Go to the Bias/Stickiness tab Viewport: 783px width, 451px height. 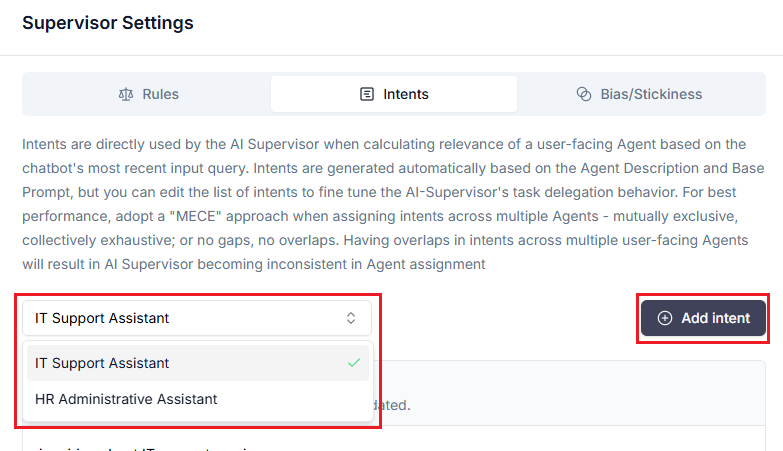(640, 94)
